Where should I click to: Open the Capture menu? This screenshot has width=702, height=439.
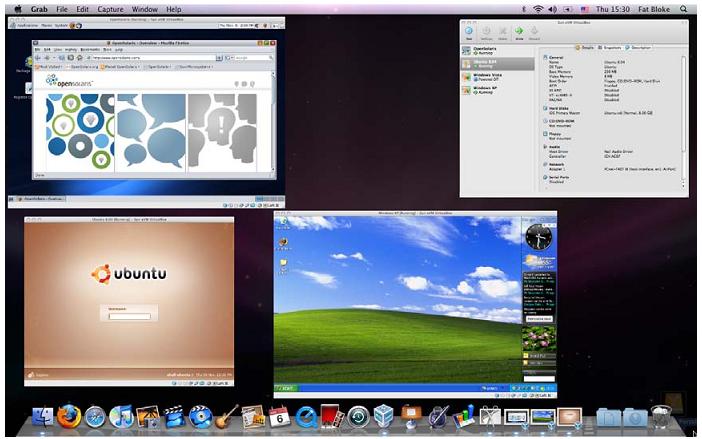coord(110,9)
